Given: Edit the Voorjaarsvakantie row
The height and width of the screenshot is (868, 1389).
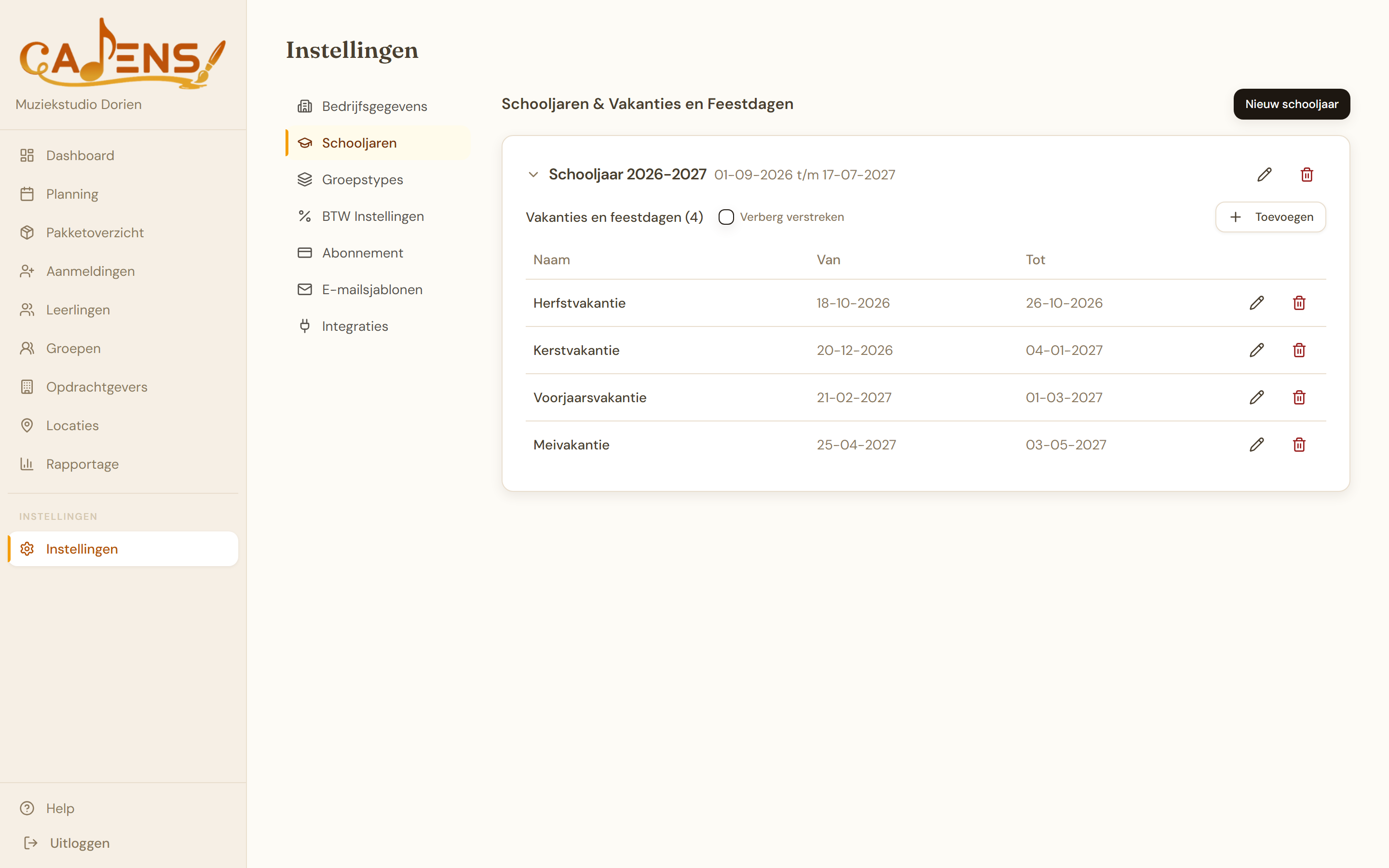Looking at the screenshot, I should pyautogui.click(x=1256, y=397).
